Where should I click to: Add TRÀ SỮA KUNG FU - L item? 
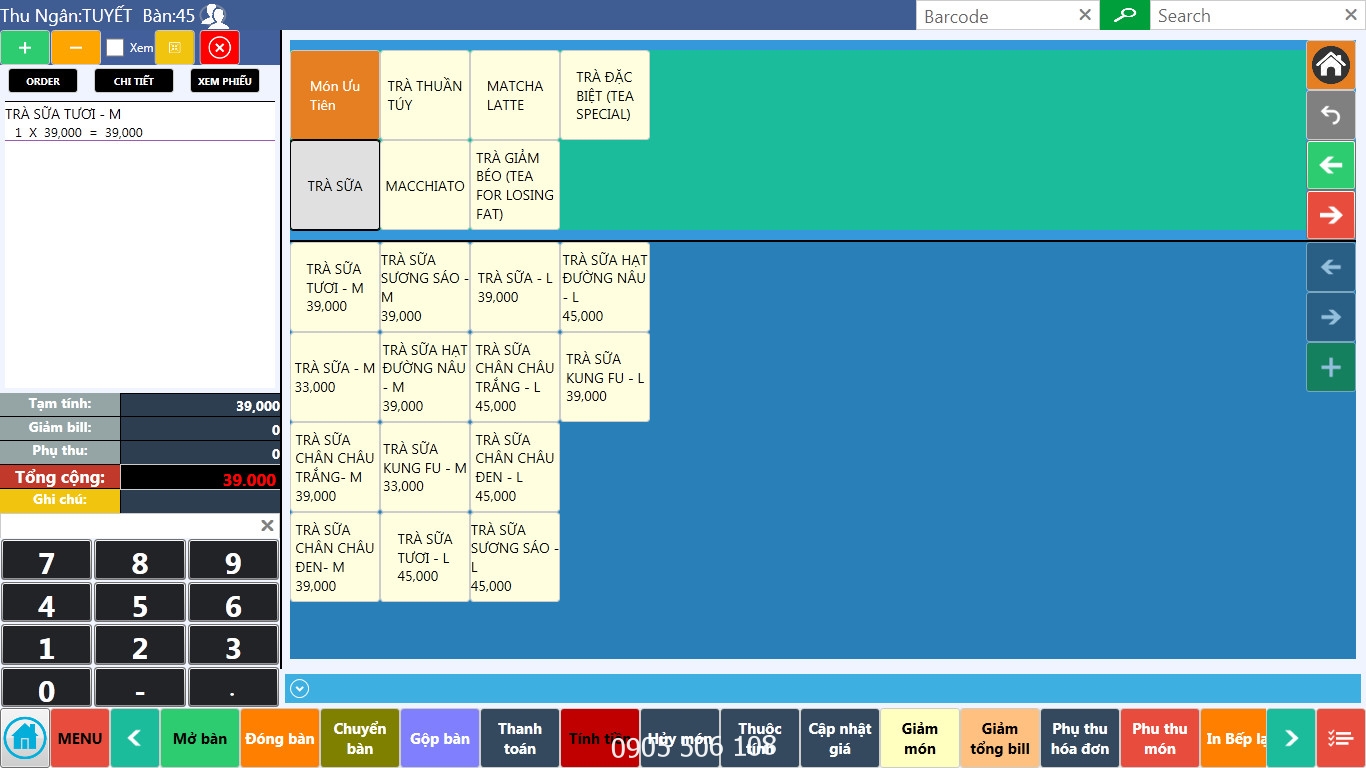[605, 377]
